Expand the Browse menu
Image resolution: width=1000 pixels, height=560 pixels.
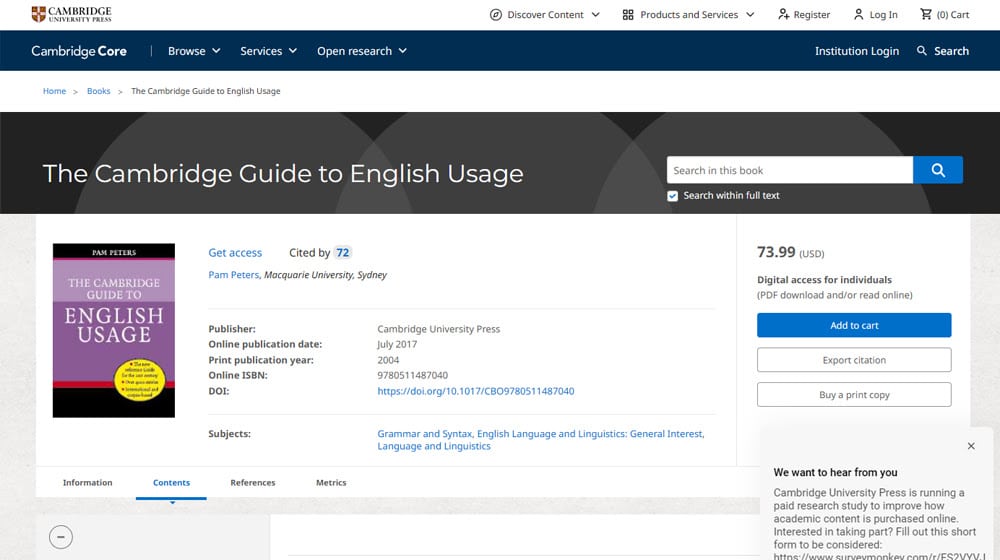[194, 51]
